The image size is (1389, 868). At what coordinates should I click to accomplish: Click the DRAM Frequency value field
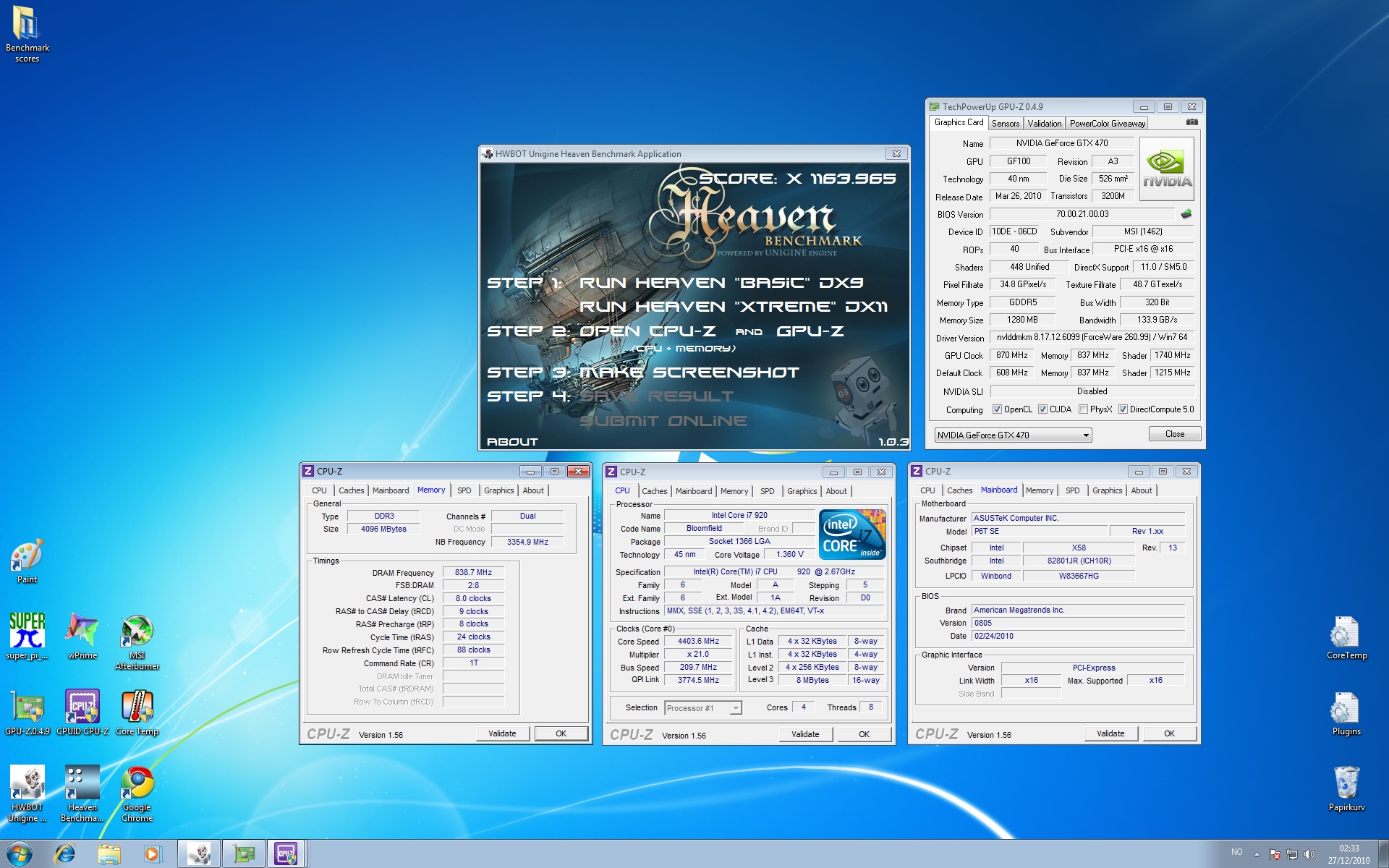[x=473, y=572]
